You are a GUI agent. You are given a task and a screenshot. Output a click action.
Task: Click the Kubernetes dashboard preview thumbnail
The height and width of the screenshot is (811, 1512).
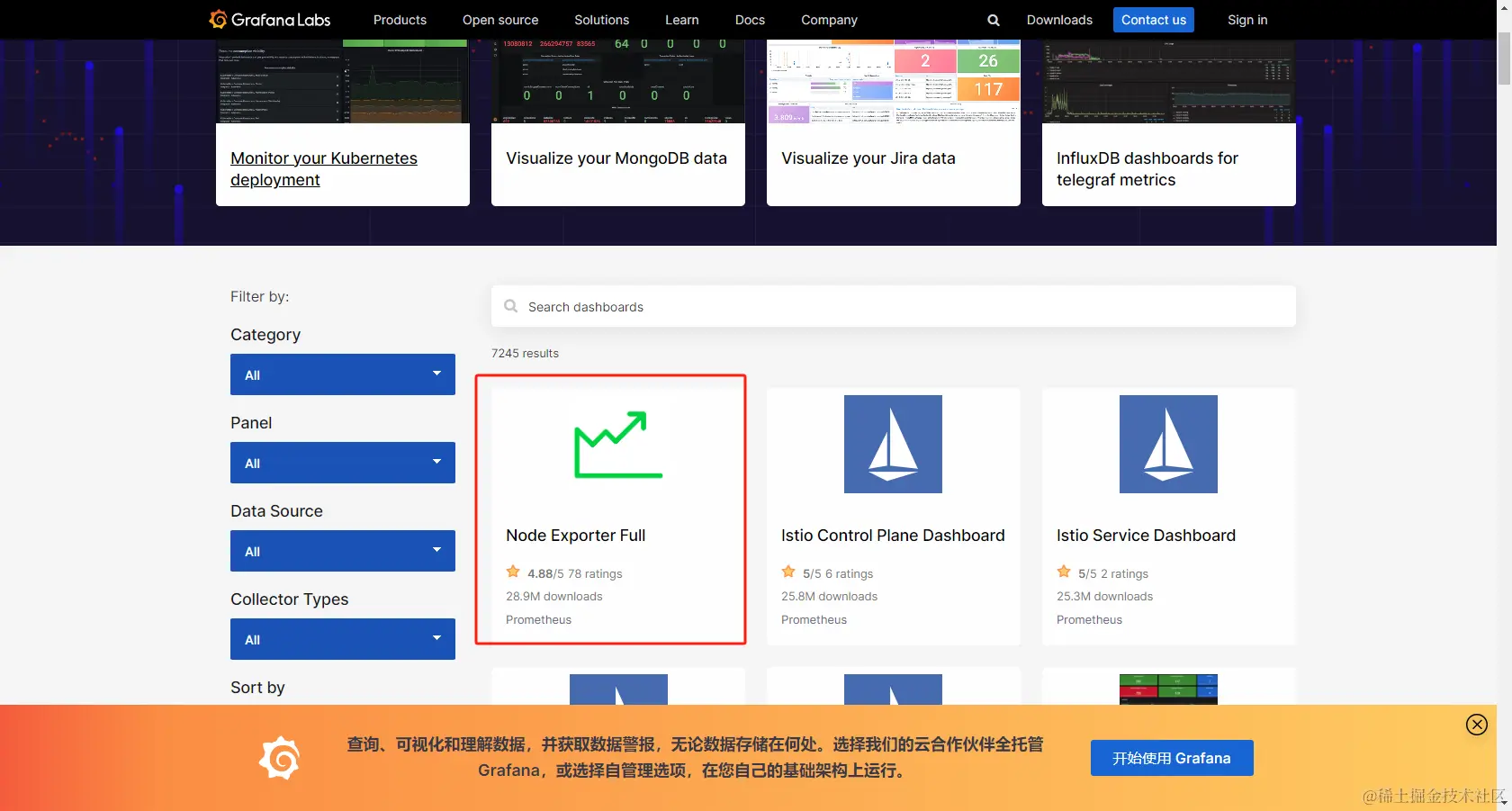(343, 81)
